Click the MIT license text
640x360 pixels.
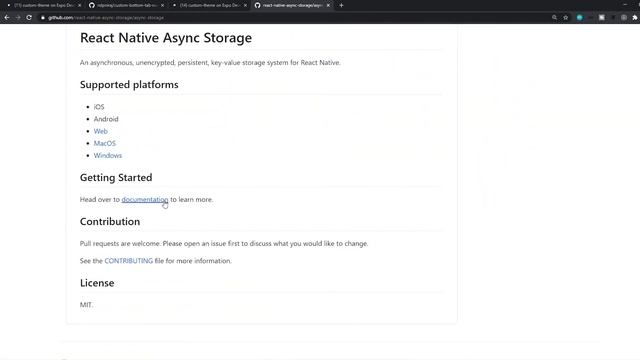[x=86, y=305]
